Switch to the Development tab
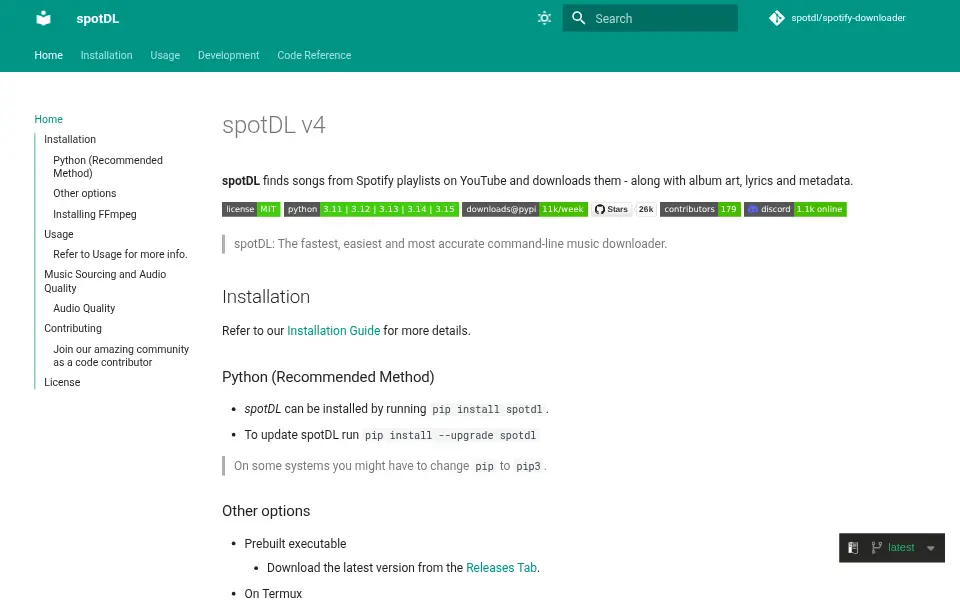Image resolution: width=960 pixels, height=600 pixels. click(x=228, y=55)
